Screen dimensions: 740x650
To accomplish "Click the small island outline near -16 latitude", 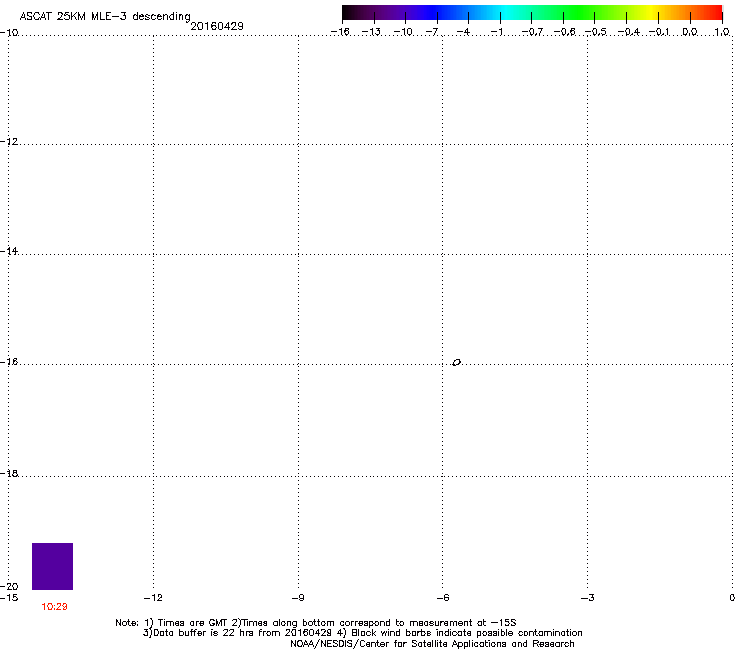I will pyautogui.click(x=456, y=363).
